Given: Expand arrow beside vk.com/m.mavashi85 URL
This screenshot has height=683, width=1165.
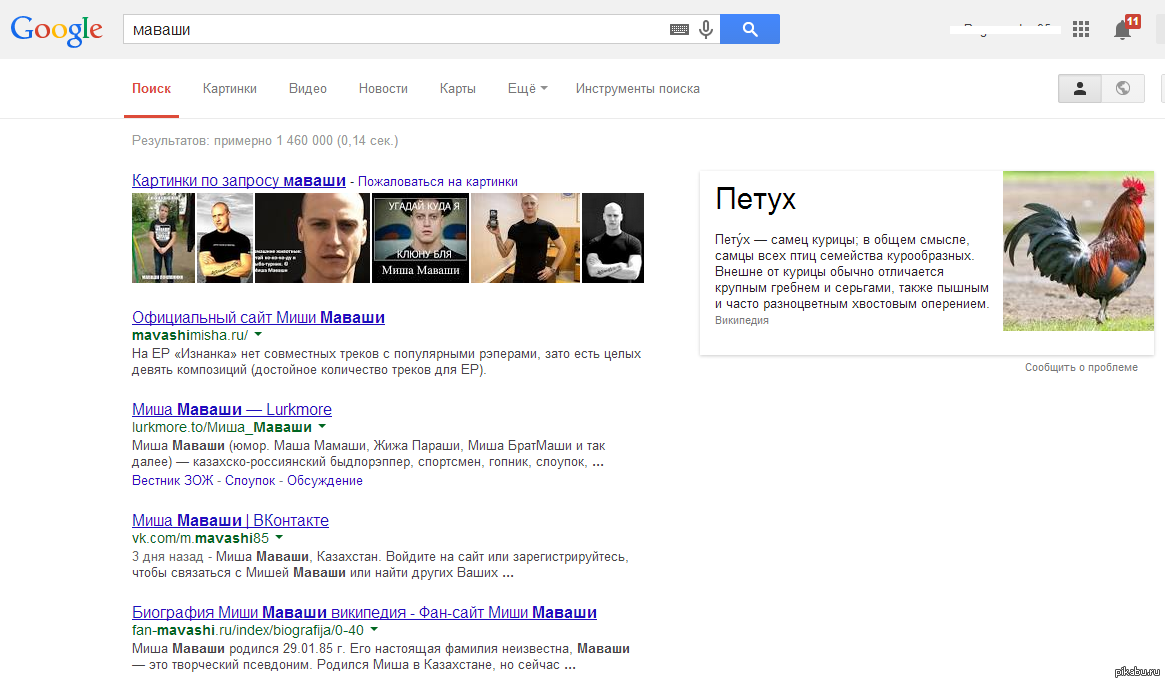Looking at the screenshot, I should (279, 538).
